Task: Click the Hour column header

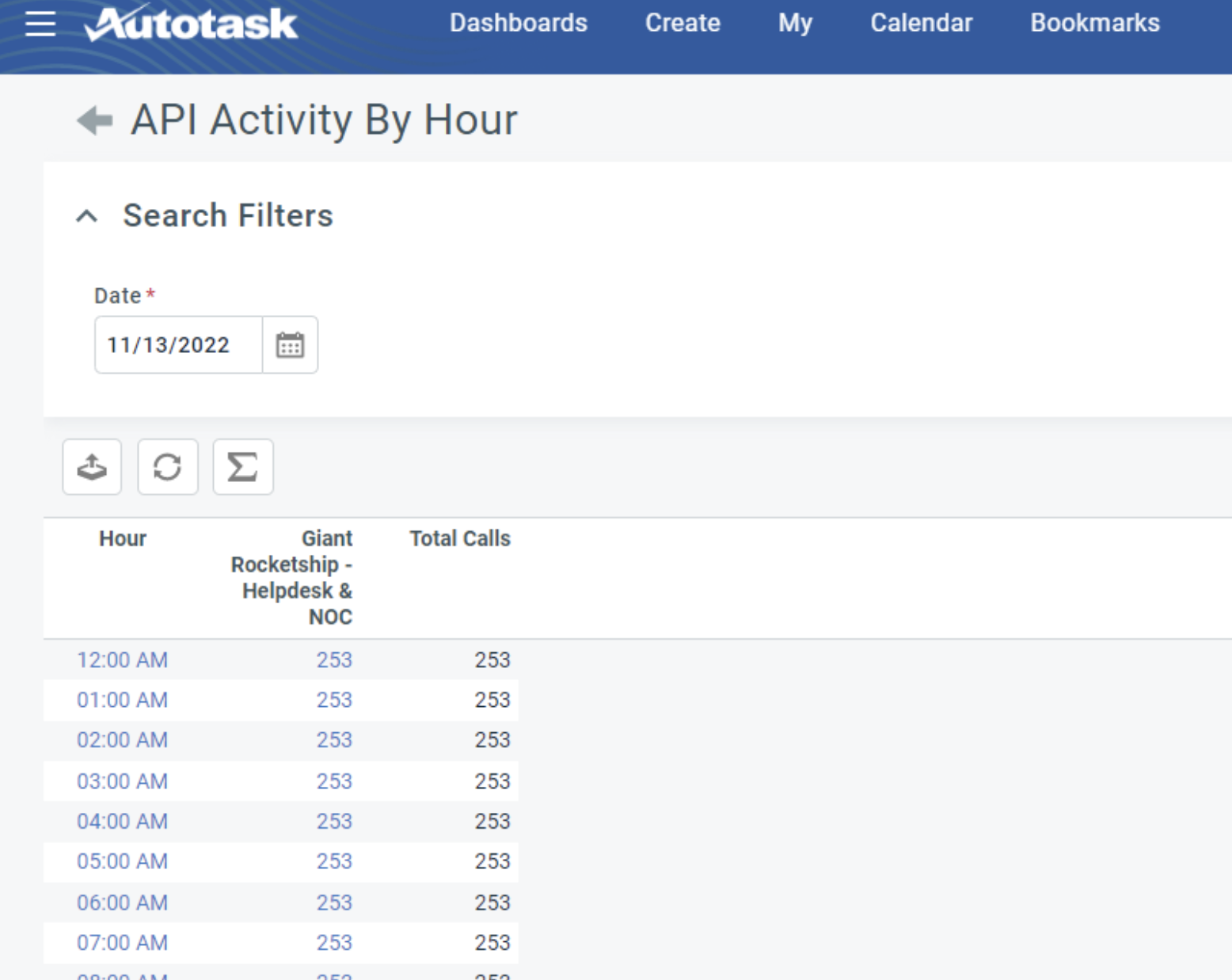Action: (x=123, y=538)
